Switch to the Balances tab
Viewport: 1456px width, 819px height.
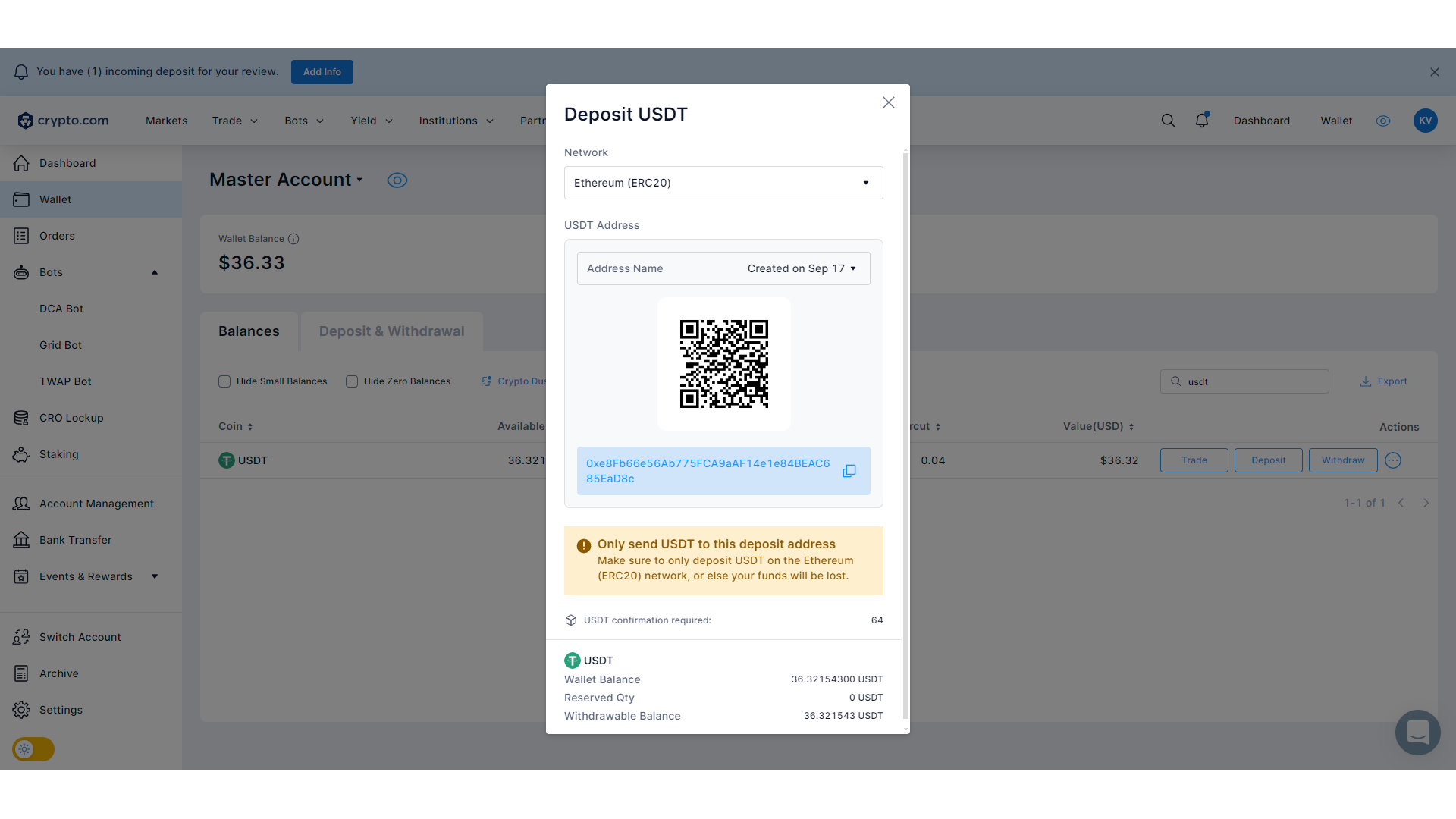click(x=249, y=331)
